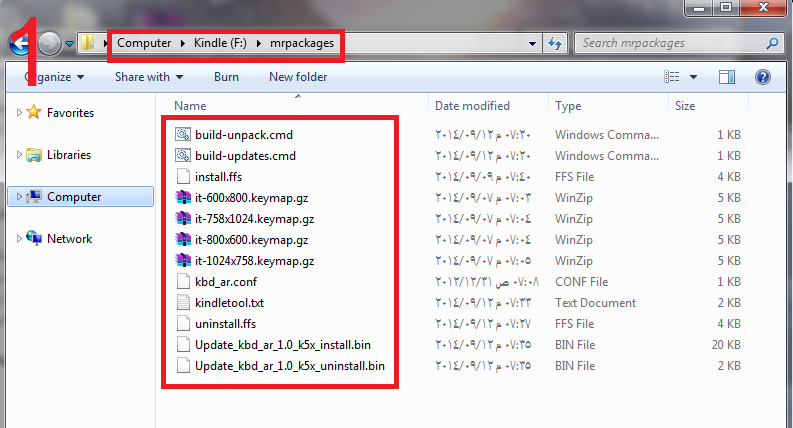
Task: Select the kindletool.txt file name
Action: [x=230, y=303]
